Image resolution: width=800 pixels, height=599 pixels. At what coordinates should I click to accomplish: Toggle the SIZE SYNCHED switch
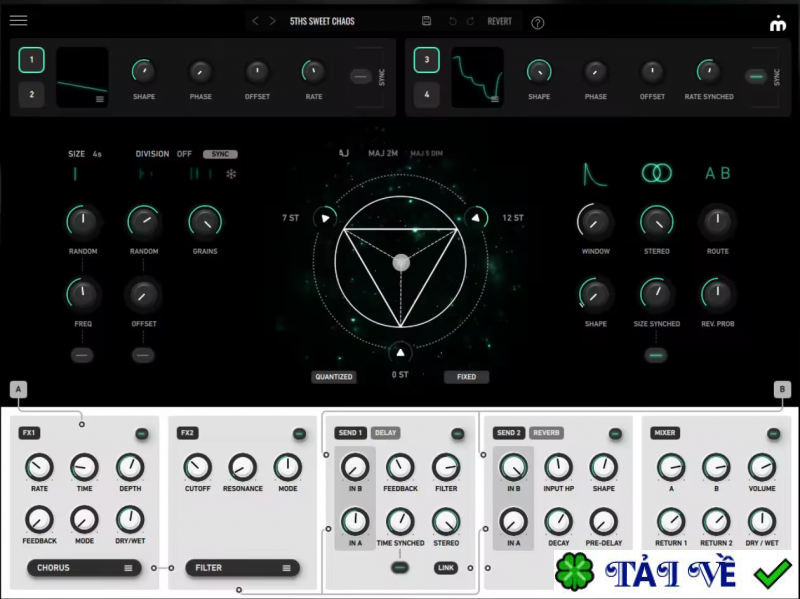656,355
